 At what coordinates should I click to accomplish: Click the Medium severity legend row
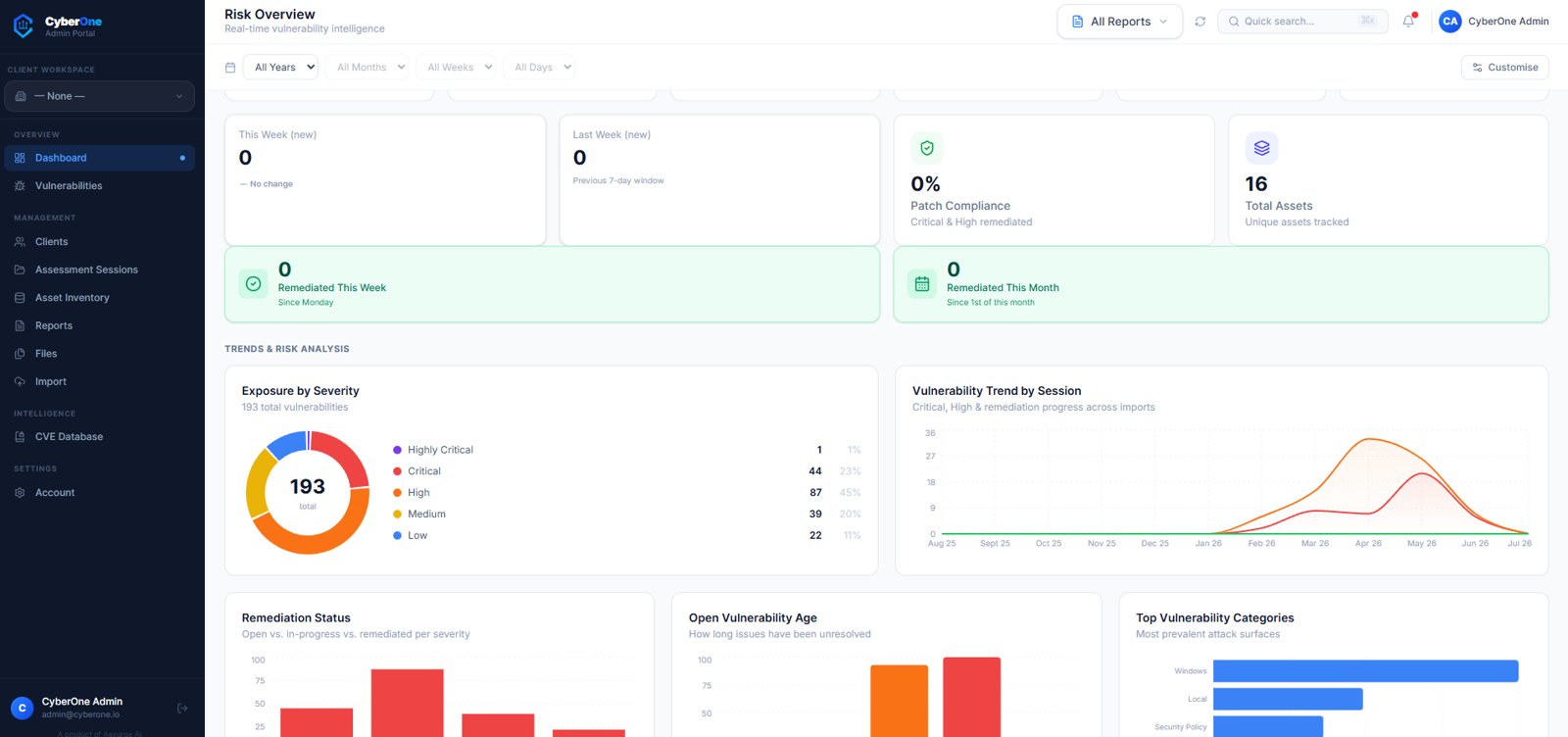coord(626,514)
